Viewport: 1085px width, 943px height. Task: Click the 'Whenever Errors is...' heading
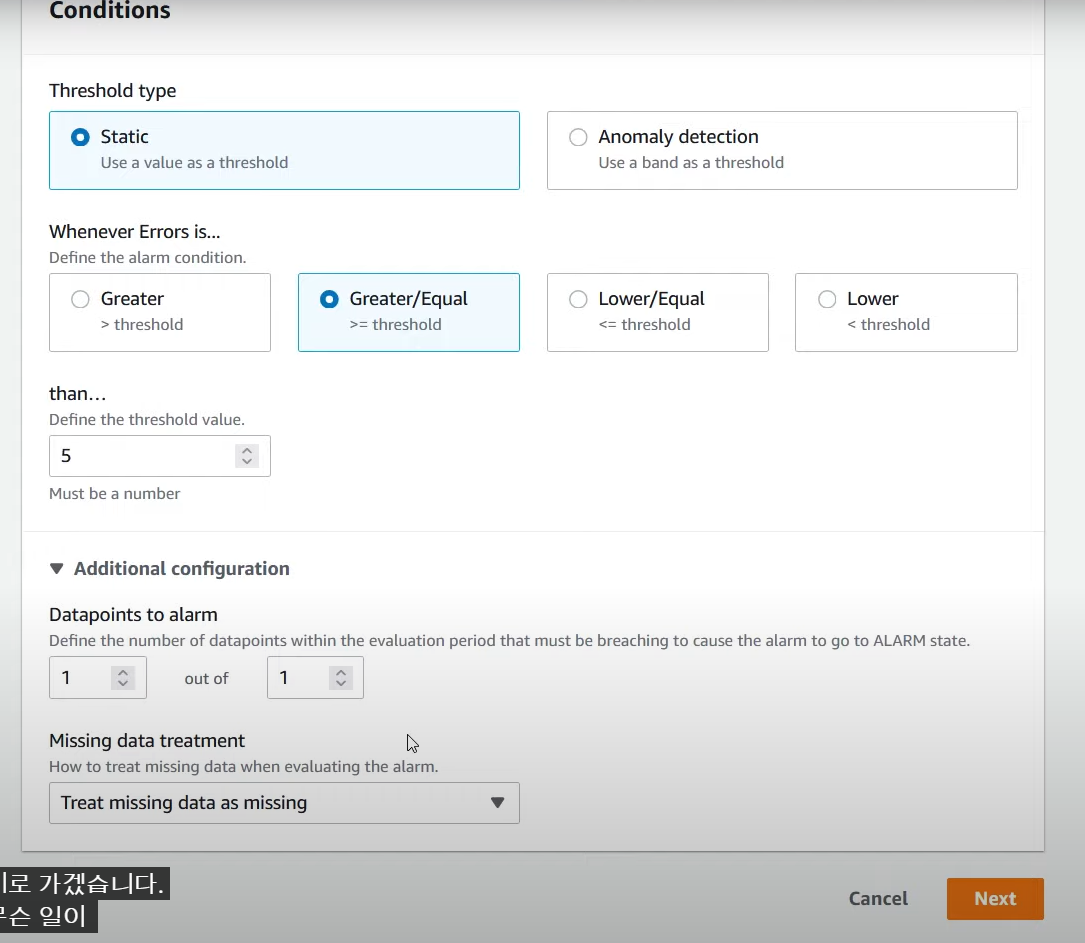click(x=134, y=232)
